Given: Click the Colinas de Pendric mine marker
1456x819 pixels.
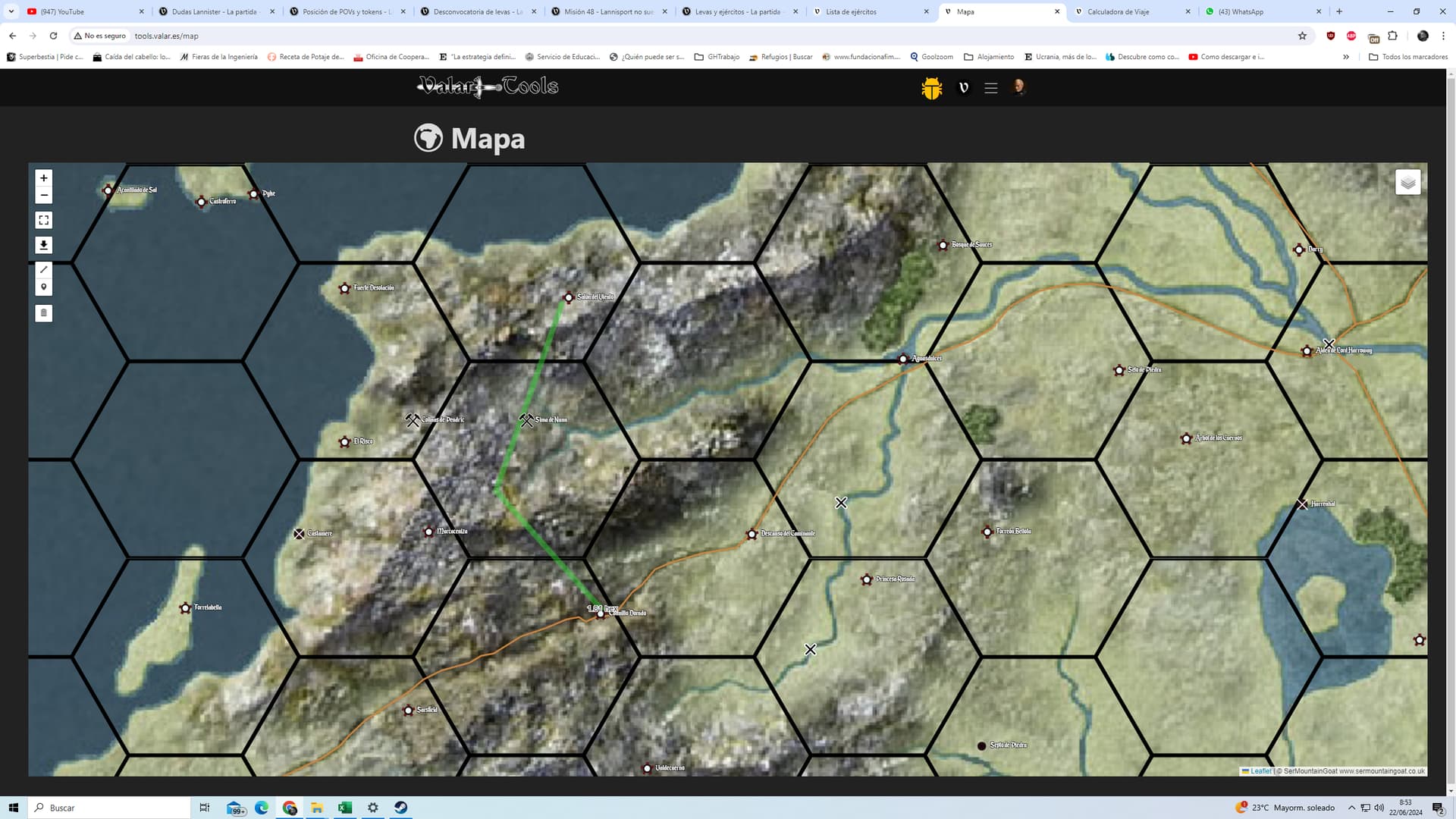Looking at the screenshot, I should pyautogui.click(x=413, y=419).
